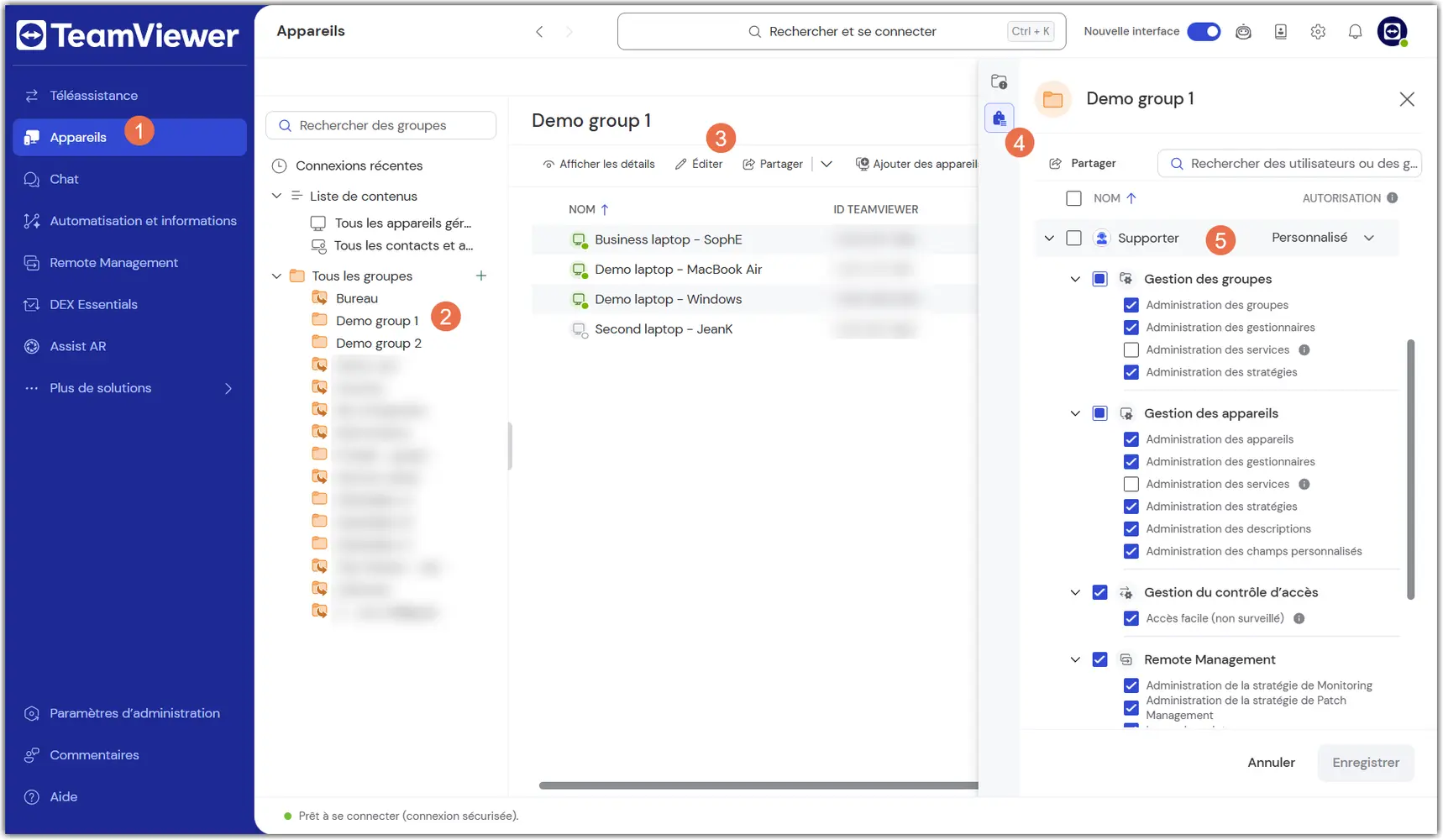1443x840 pixels.
Task: Collapse the Gestion des groupes section
Action: 1075,280
